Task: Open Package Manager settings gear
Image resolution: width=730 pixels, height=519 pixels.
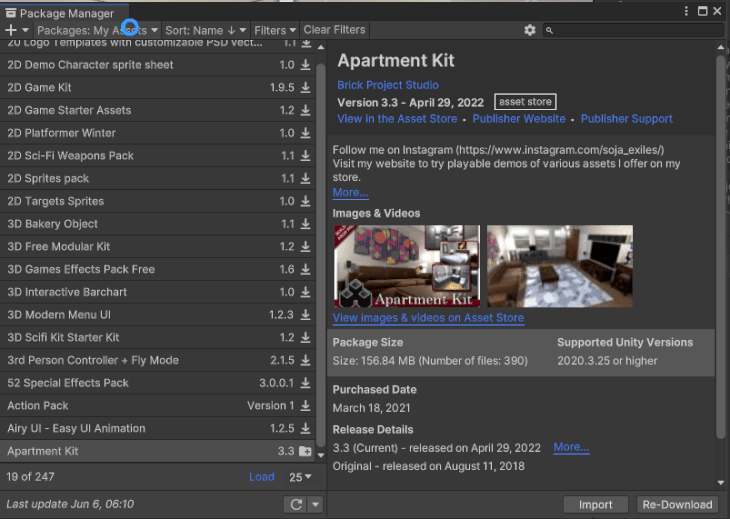Action: tap(529, 30)
